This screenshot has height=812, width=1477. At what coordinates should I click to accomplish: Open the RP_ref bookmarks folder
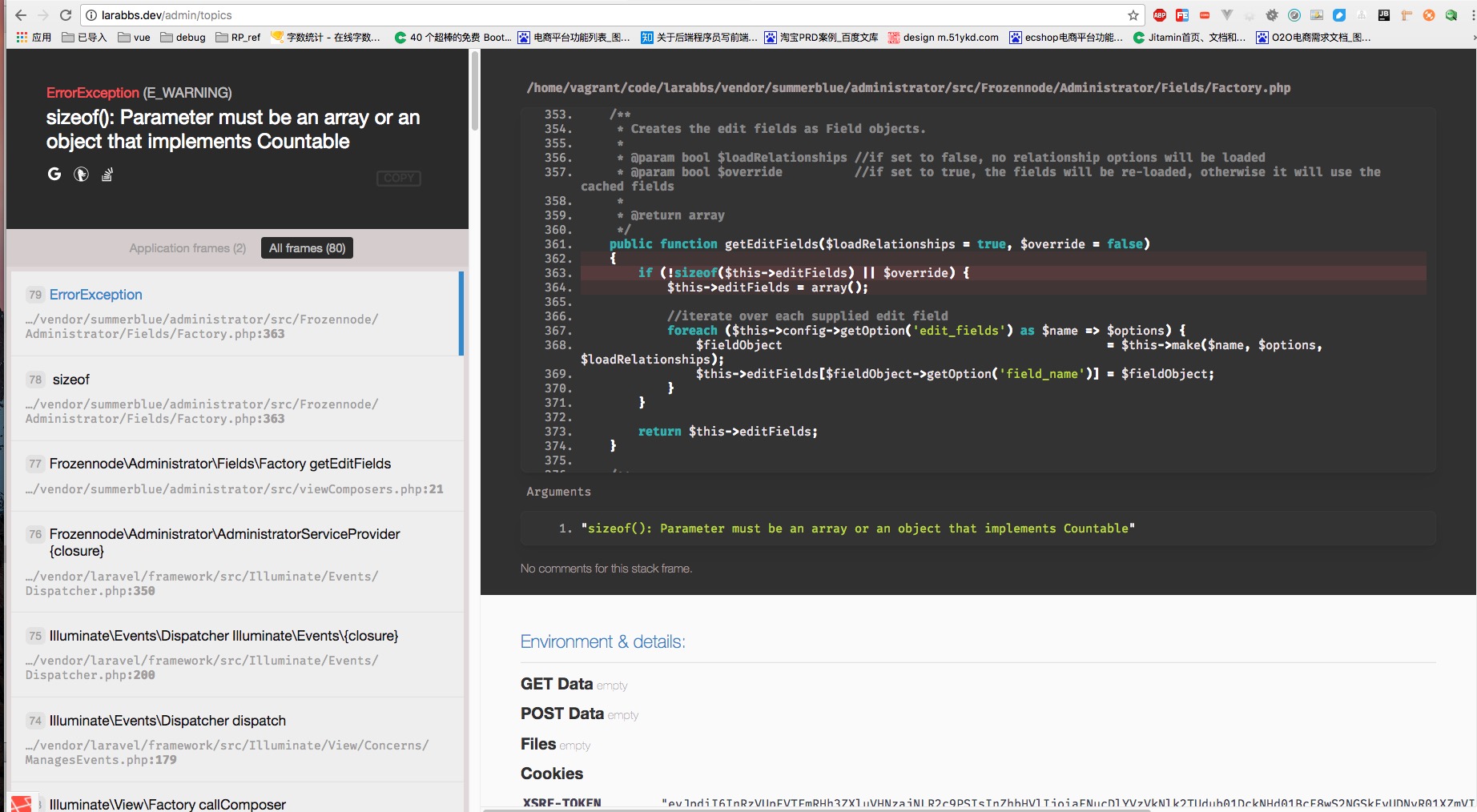click(x=238, y=37)
